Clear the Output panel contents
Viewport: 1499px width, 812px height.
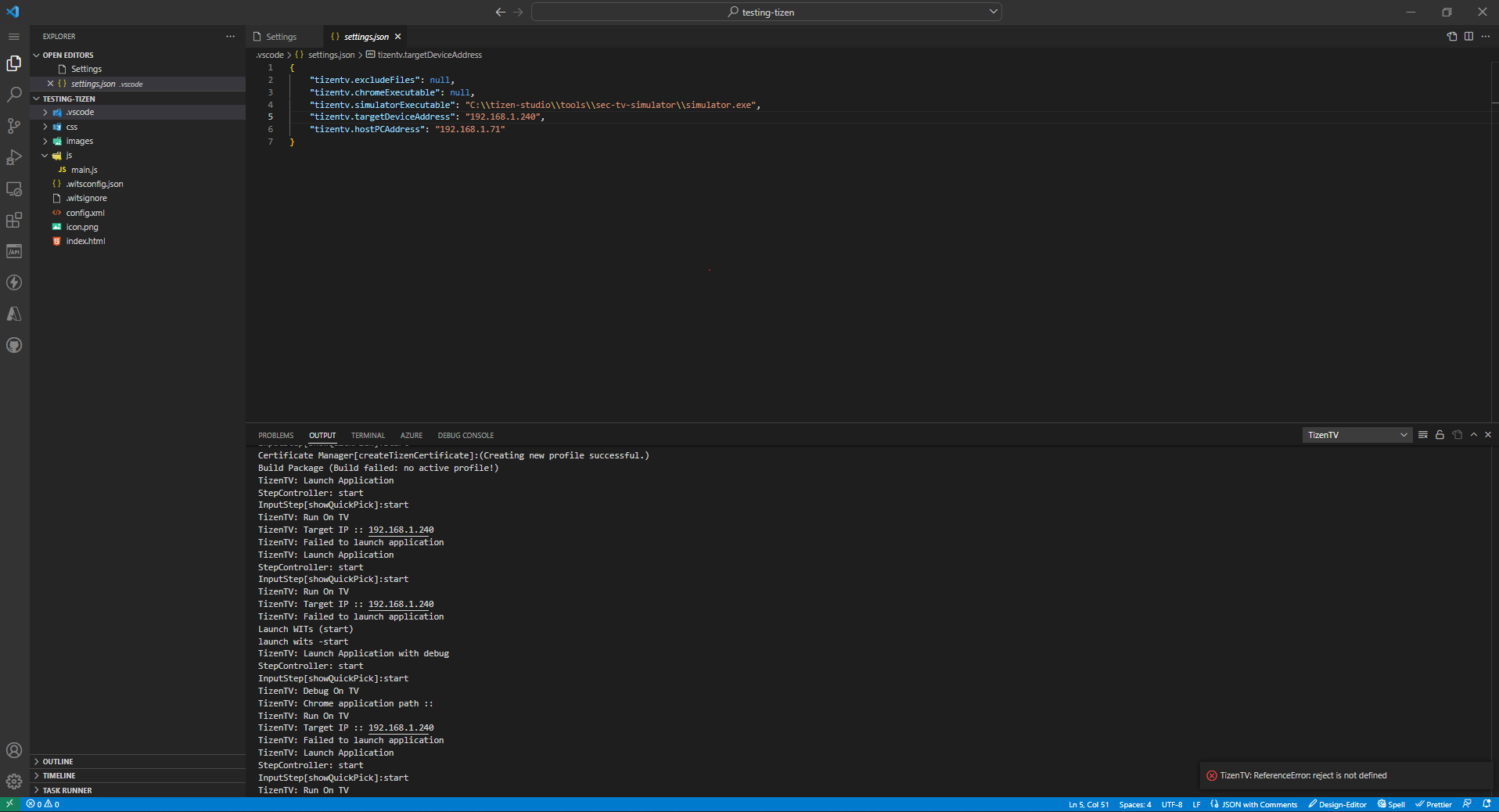click(x=1422, y=435)
